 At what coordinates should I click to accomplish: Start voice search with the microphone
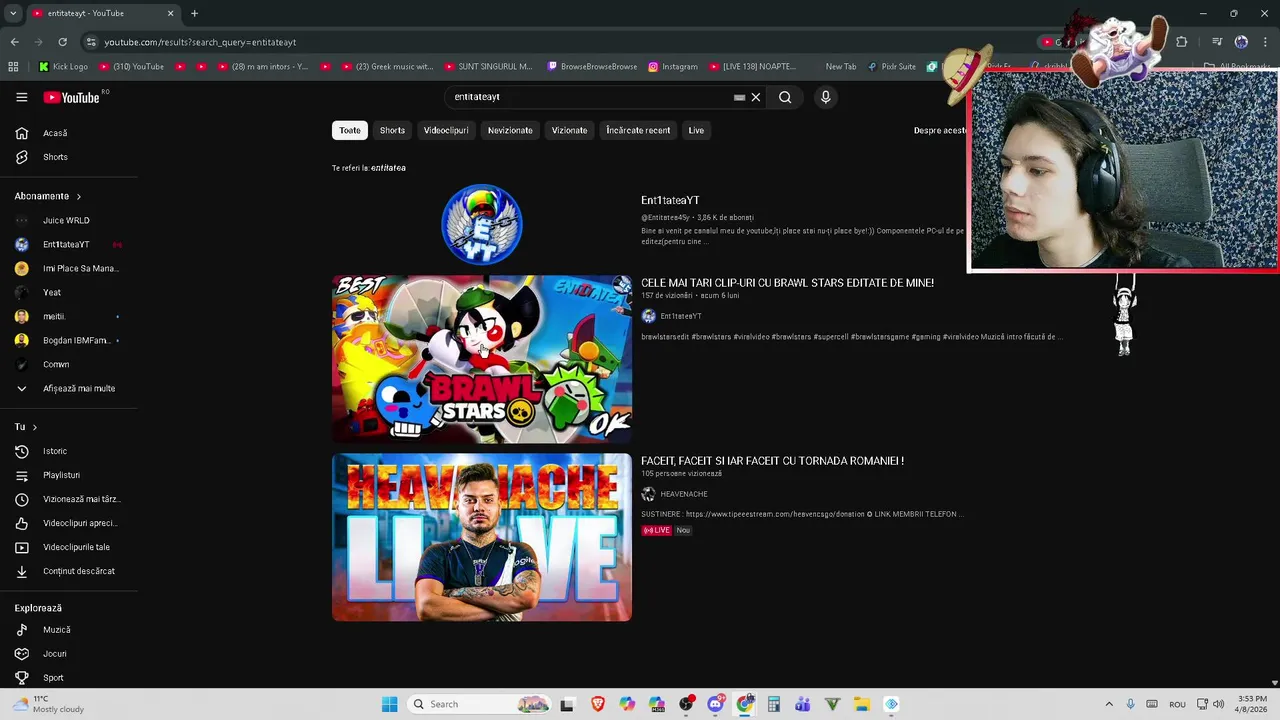(825, 97)
